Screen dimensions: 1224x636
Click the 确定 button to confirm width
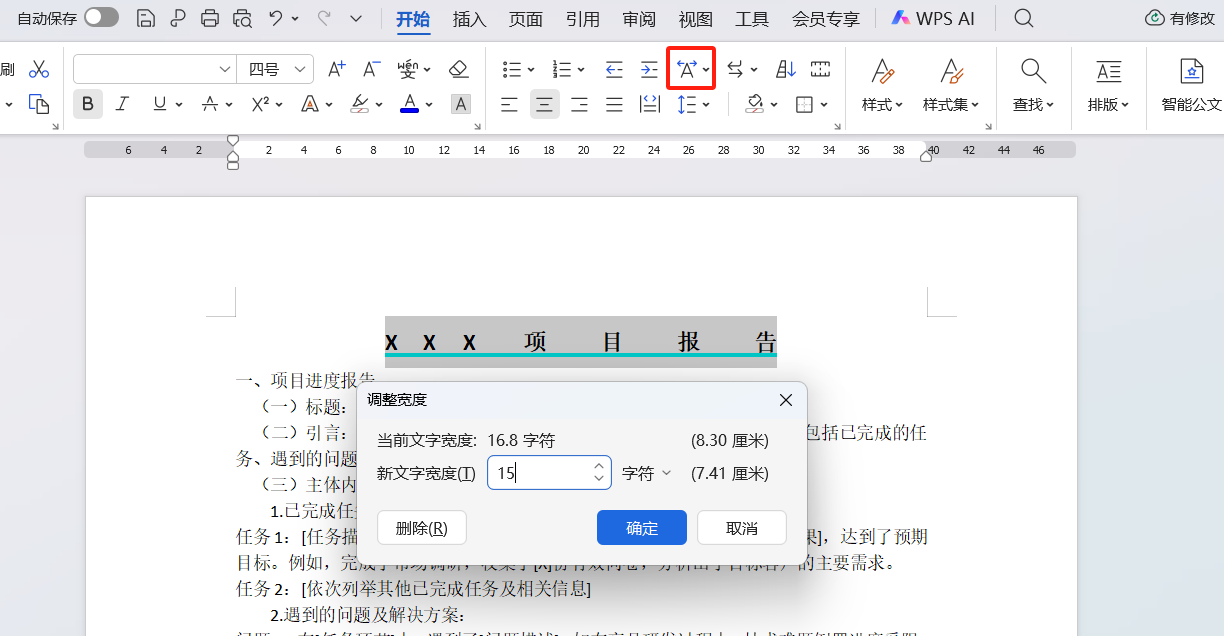tap(641, 527)
